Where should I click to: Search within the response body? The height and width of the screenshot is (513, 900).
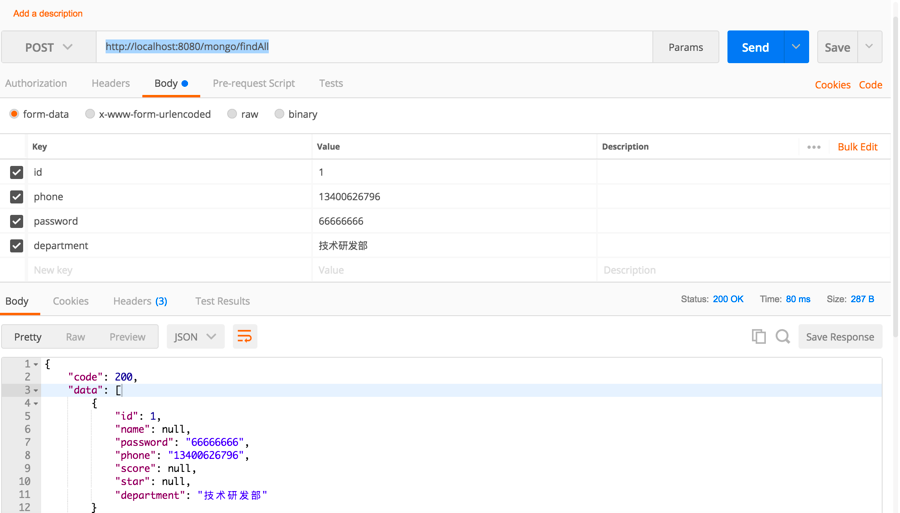pos(783,337)
